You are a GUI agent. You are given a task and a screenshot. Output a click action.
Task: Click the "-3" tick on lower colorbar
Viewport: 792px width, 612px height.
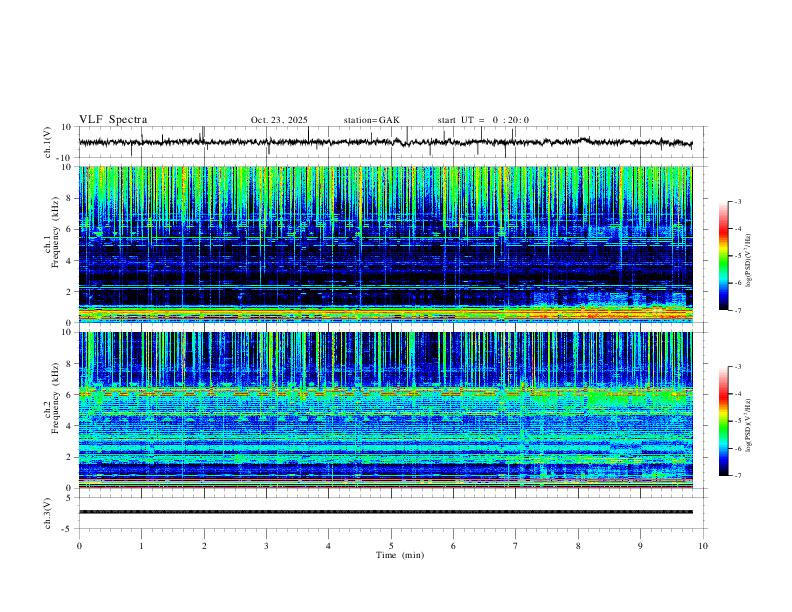[737, 367]
